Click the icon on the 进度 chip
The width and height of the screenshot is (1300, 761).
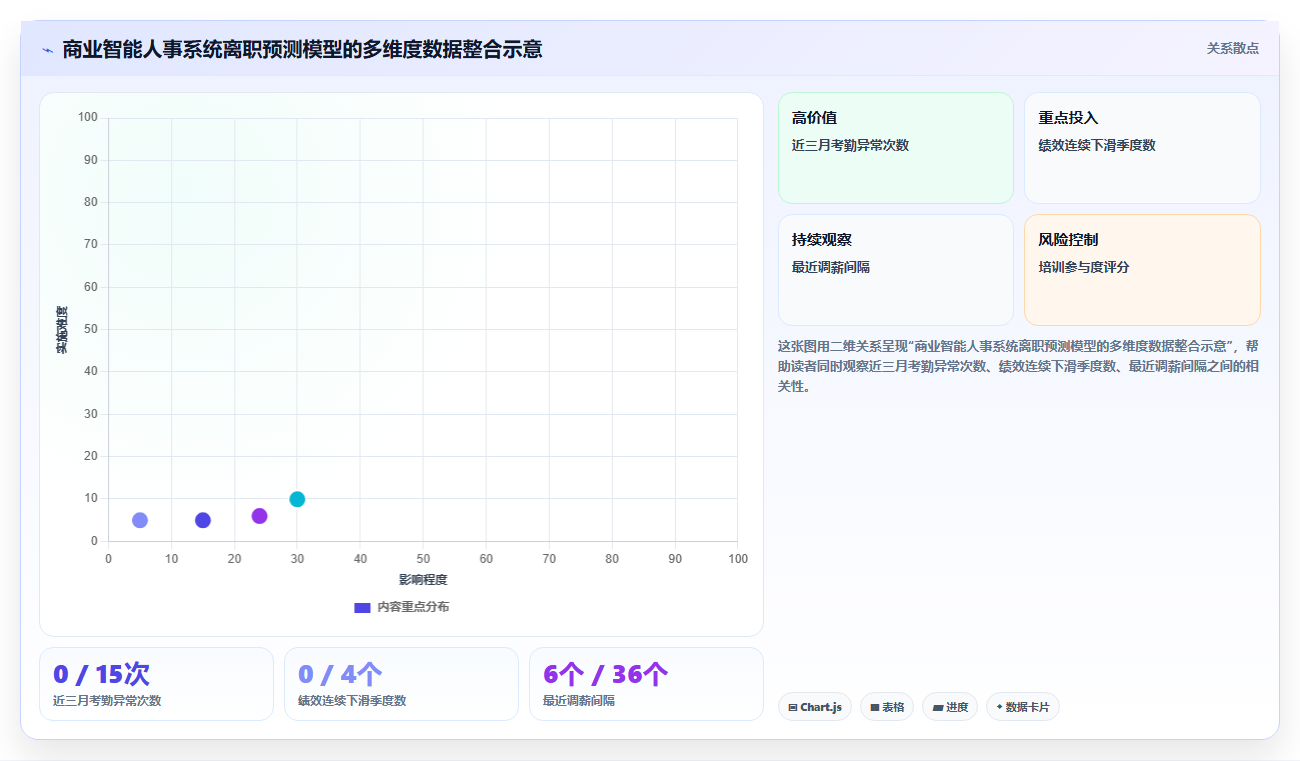(937, 707)
